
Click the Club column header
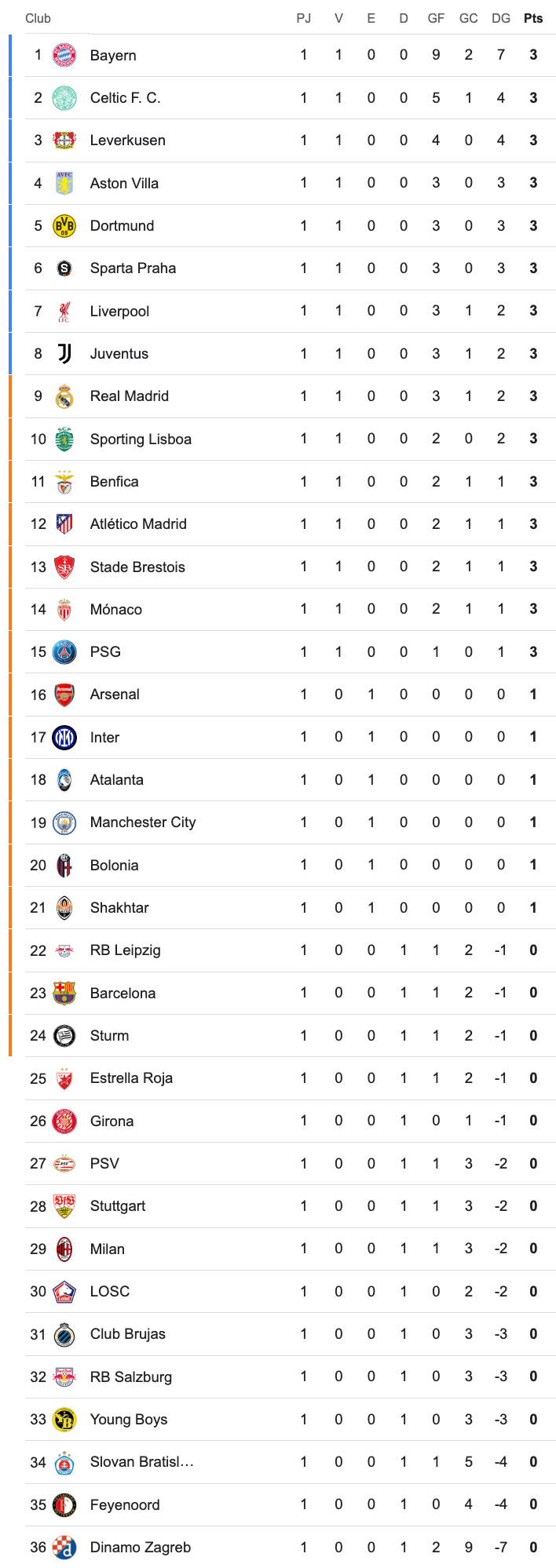pos(38,18)
